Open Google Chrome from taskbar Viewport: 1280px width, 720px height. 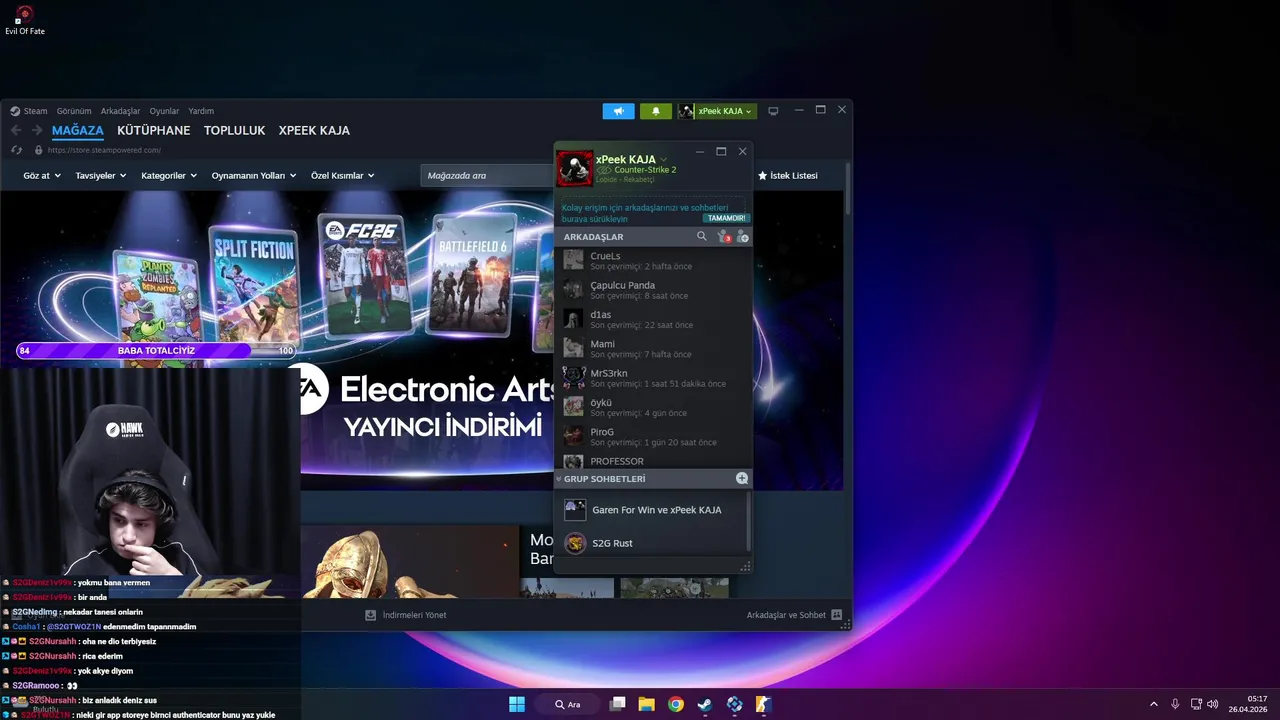(x=676, y=704)
